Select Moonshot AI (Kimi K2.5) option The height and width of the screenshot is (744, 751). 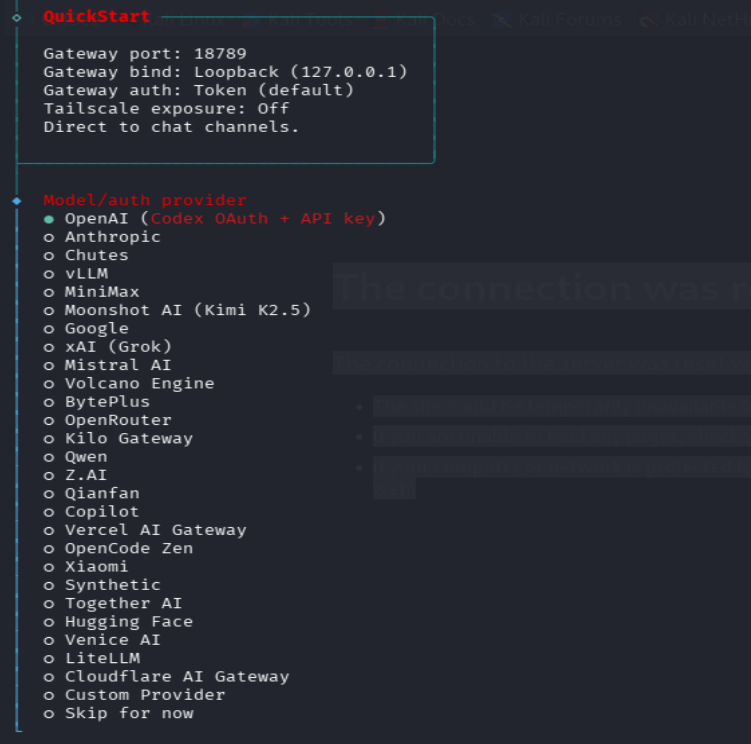177,310
